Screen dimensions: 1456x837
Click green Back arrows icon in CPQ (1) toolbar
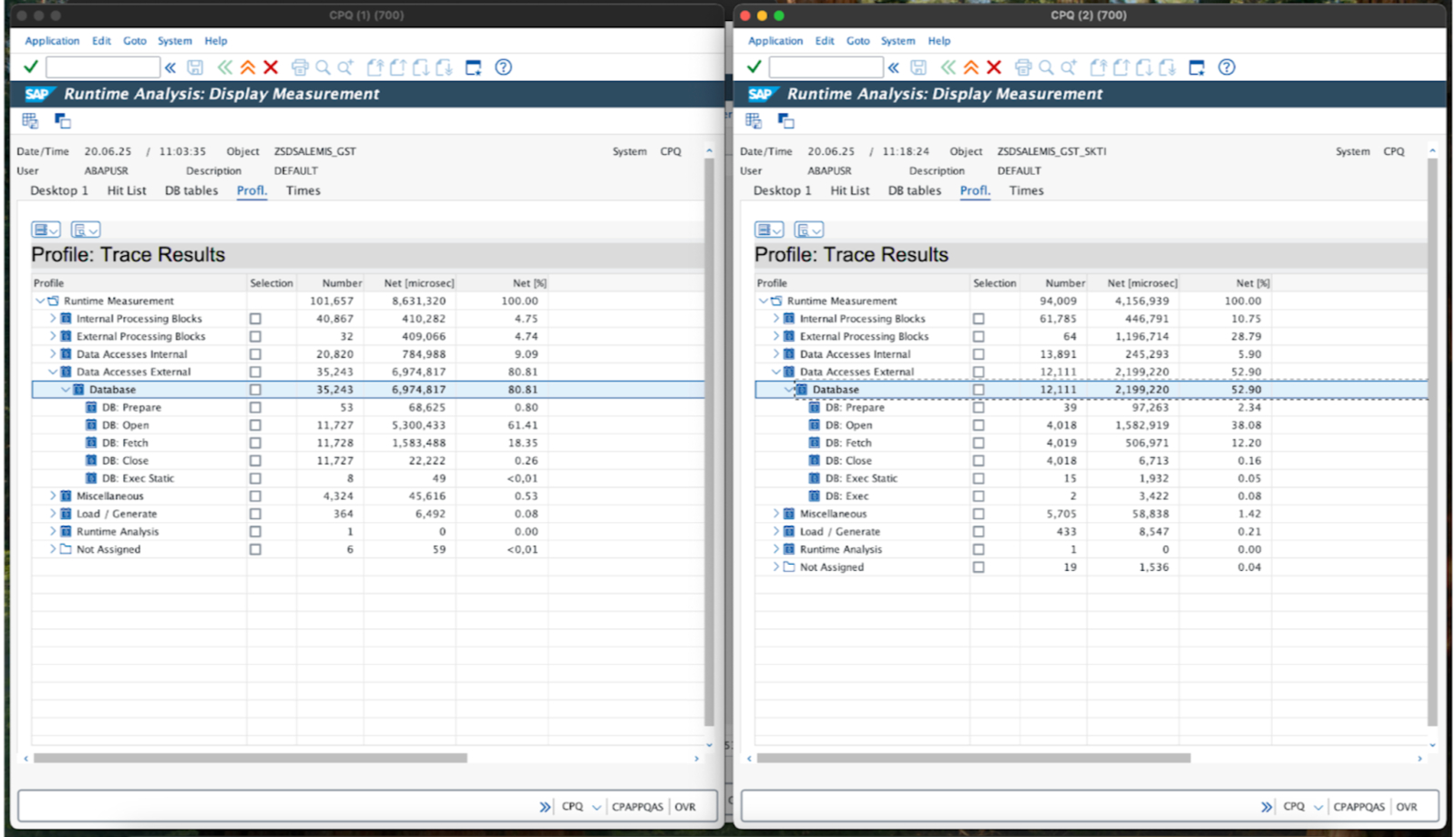[x=224, y=67]
